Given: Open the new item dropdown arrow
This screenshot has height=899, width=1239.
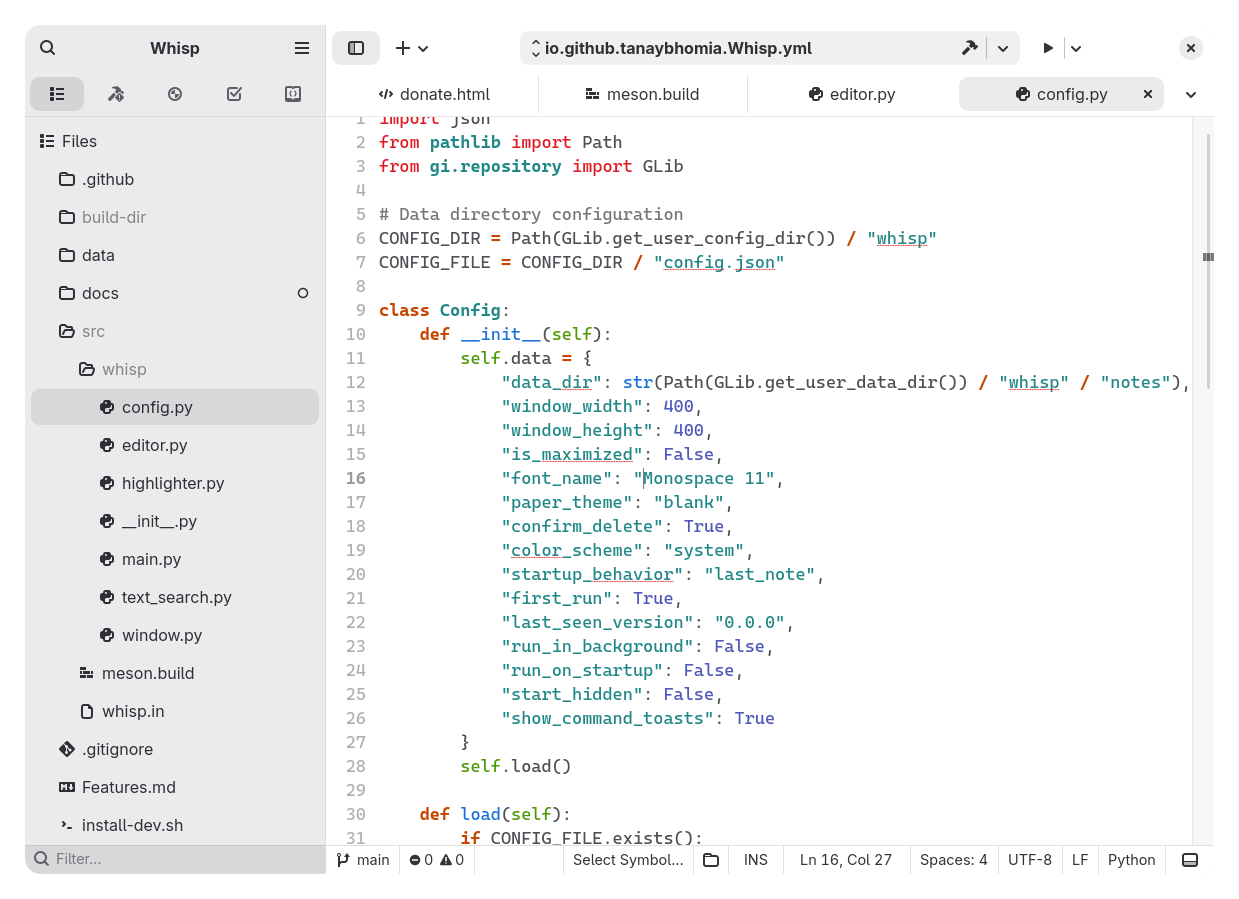Looking at the screenshot, I should click(x=424, y=48).
